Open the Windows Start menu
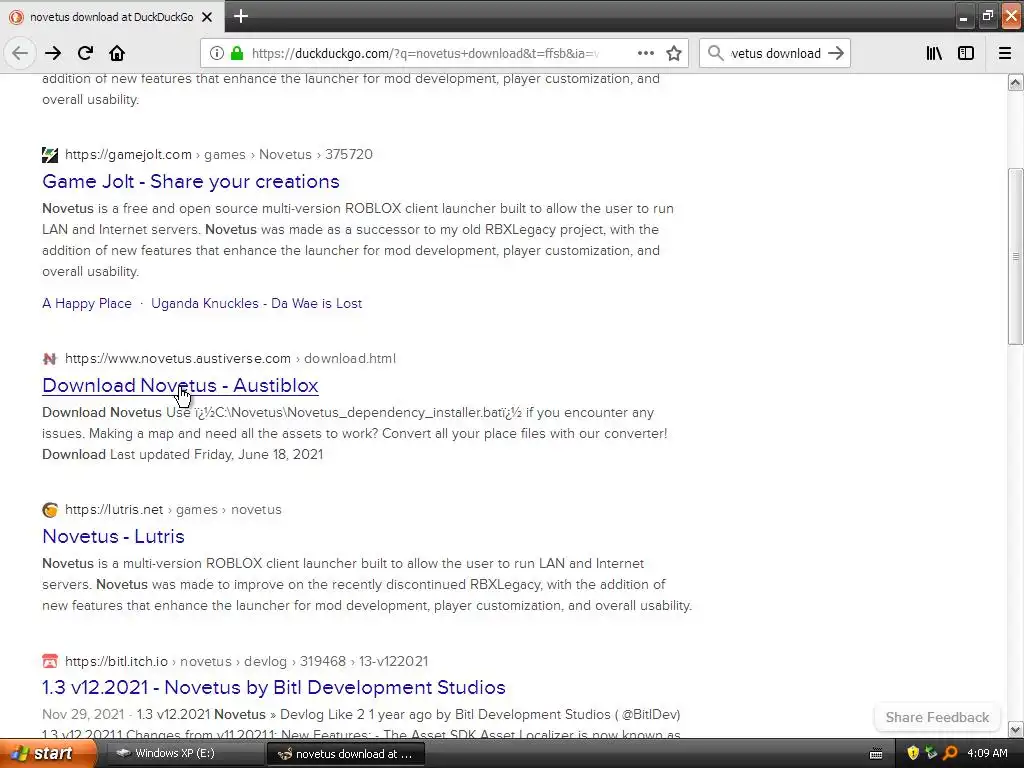Screen dimensions: 1024x768 pos(47,754)
